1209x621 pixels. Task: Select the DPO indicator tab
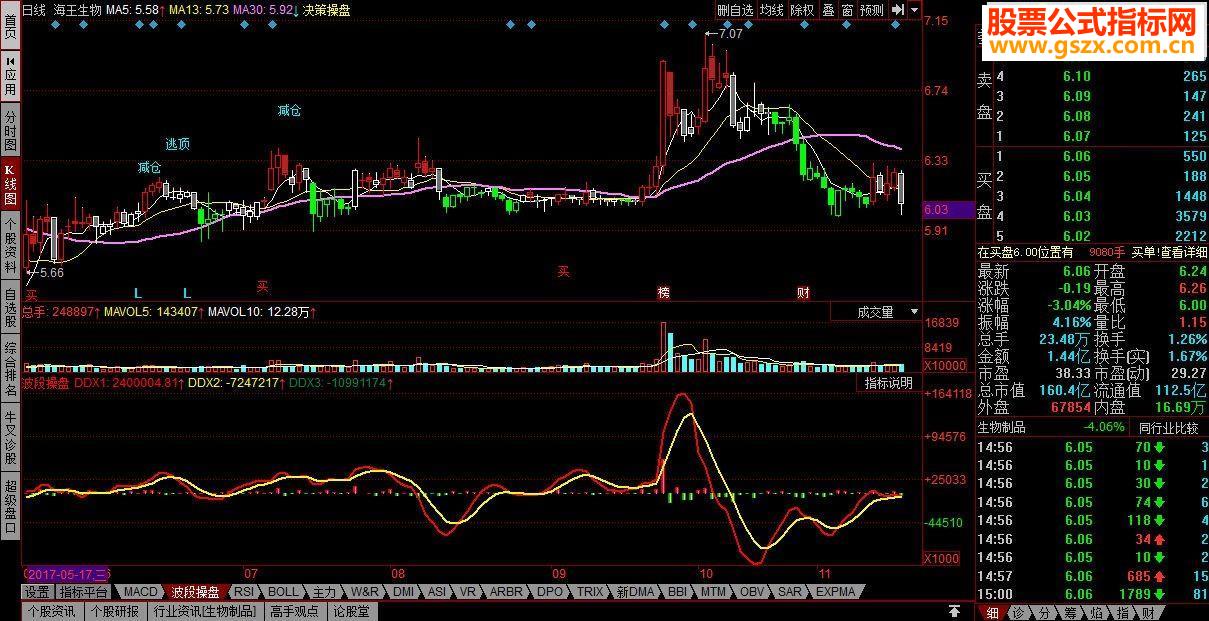click(550, 592)
